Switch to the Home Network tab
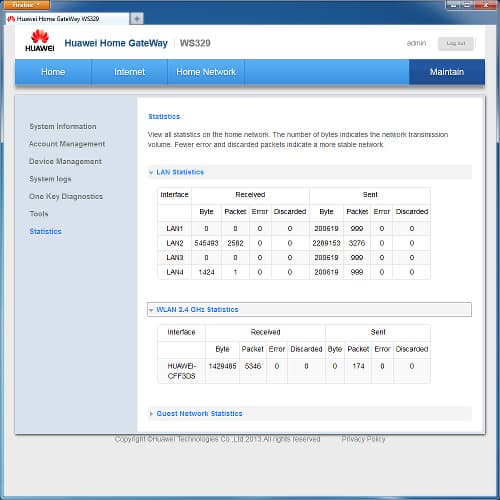The width and height of the screenshot is (500, 500). pyautogui.click(x=206, y=72)
